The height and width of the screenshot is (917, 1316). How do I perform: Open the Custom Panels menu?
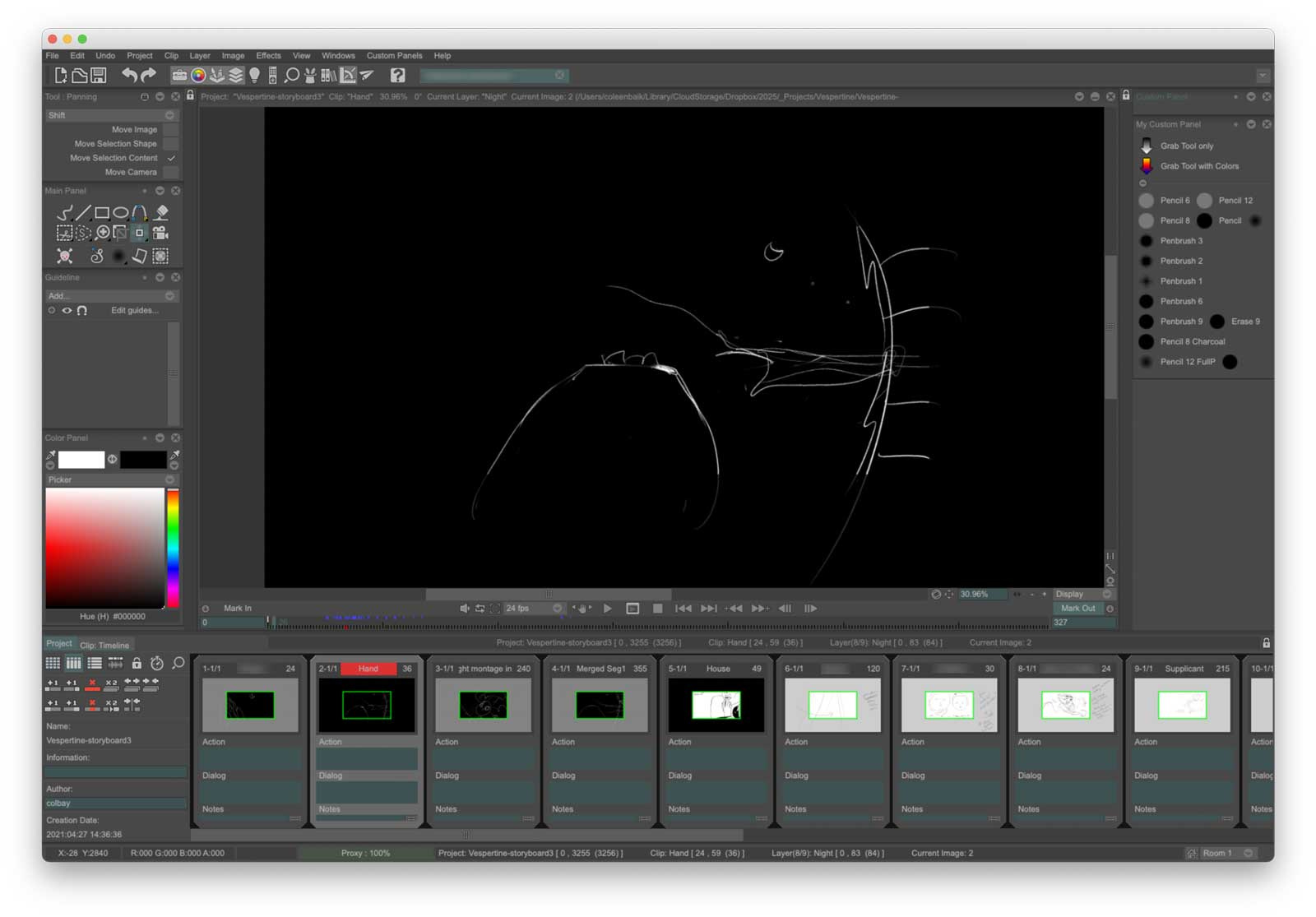point(394,56)
